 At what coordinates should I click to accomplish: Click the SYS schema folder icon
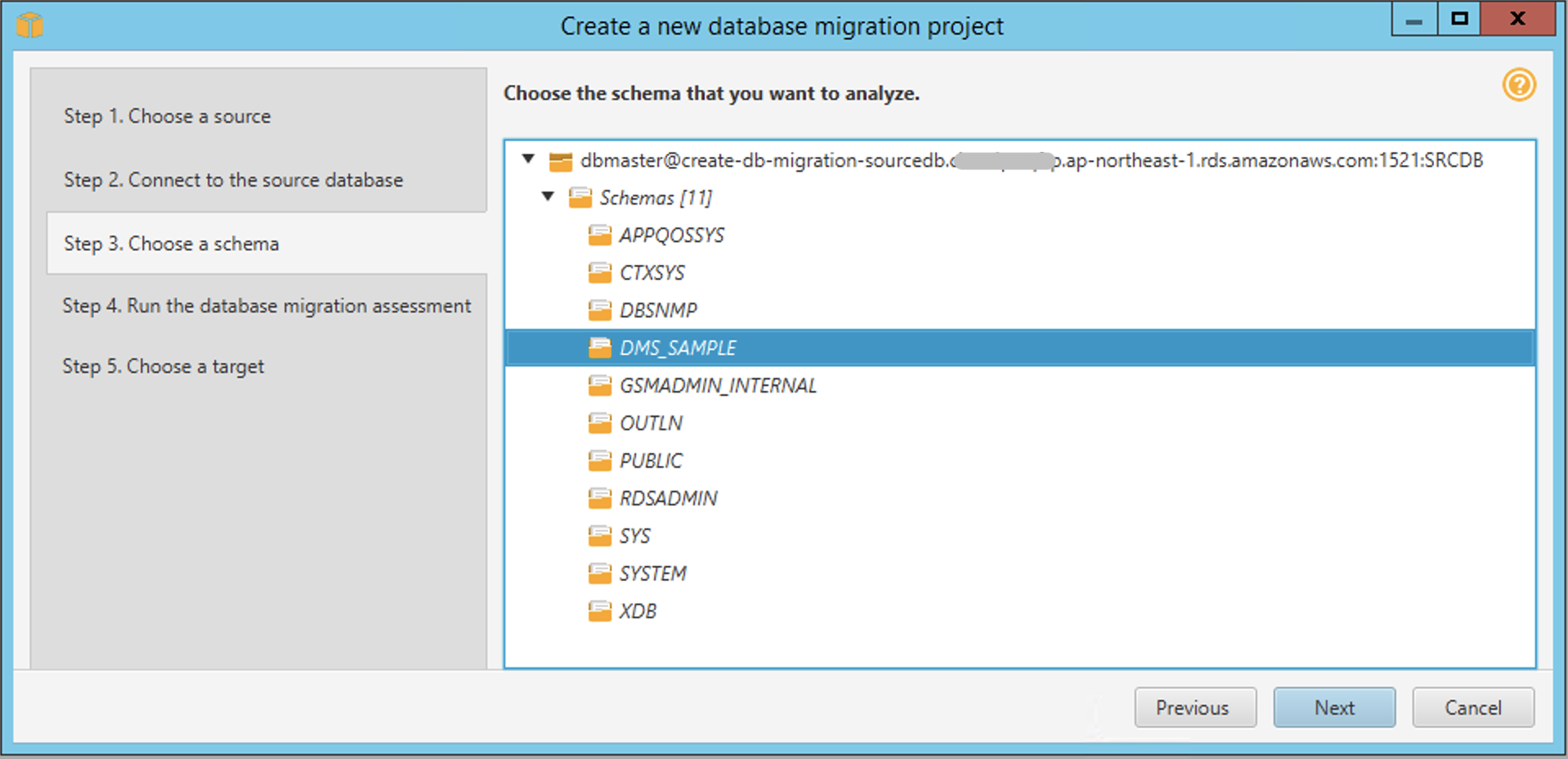[x=599, y=536]
